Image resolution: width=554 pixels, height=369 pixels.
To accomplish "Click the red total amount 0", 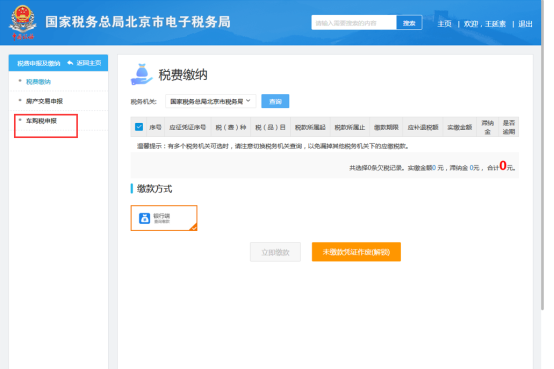I will point(503,165).
